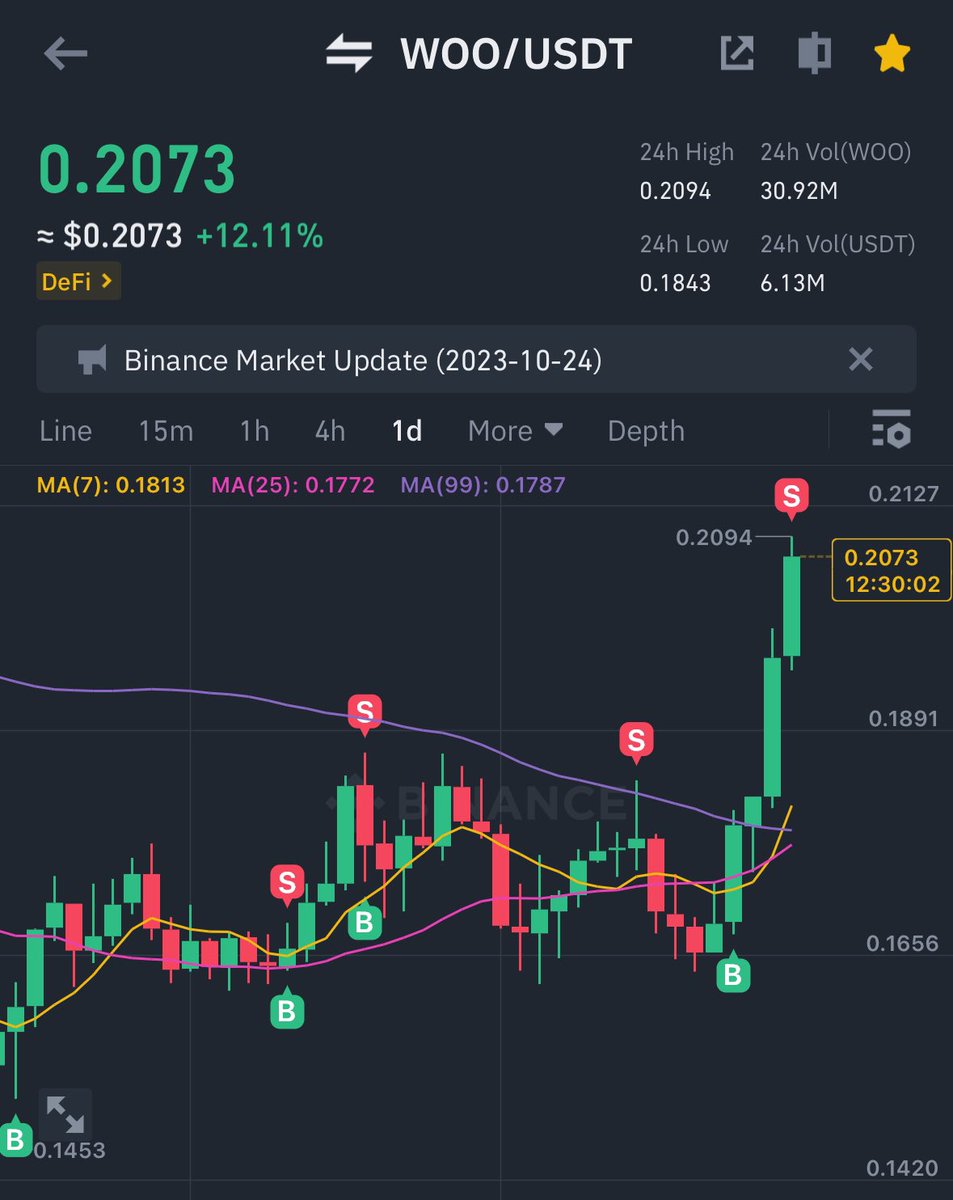Screen dimensions: 953x1200
Task: Select the 1h interval
Action: [255, 431]
